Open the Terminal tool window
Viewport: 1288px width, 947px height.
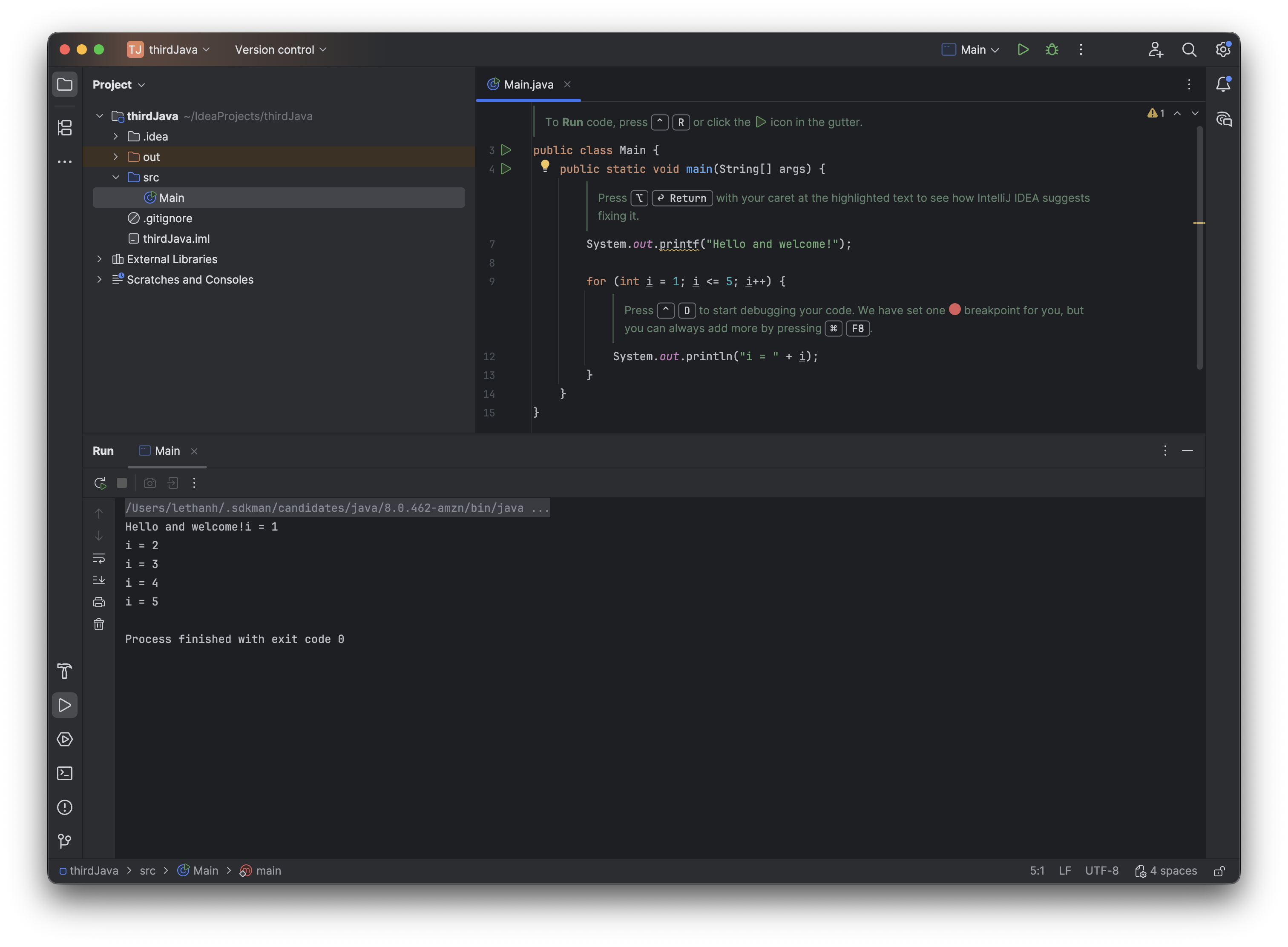click(x=65, y=773)
